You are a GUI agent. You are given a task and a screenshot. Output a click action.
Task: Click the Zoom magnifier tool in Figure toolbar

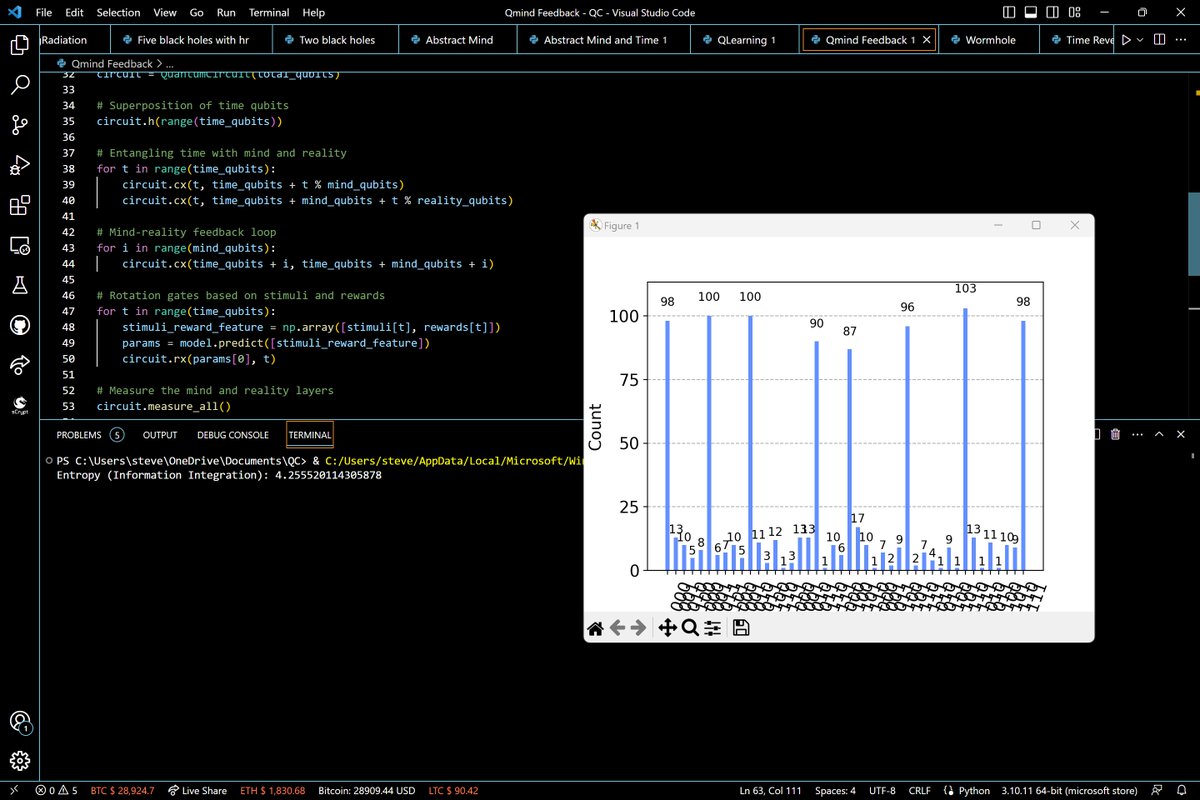click(689, 628)
